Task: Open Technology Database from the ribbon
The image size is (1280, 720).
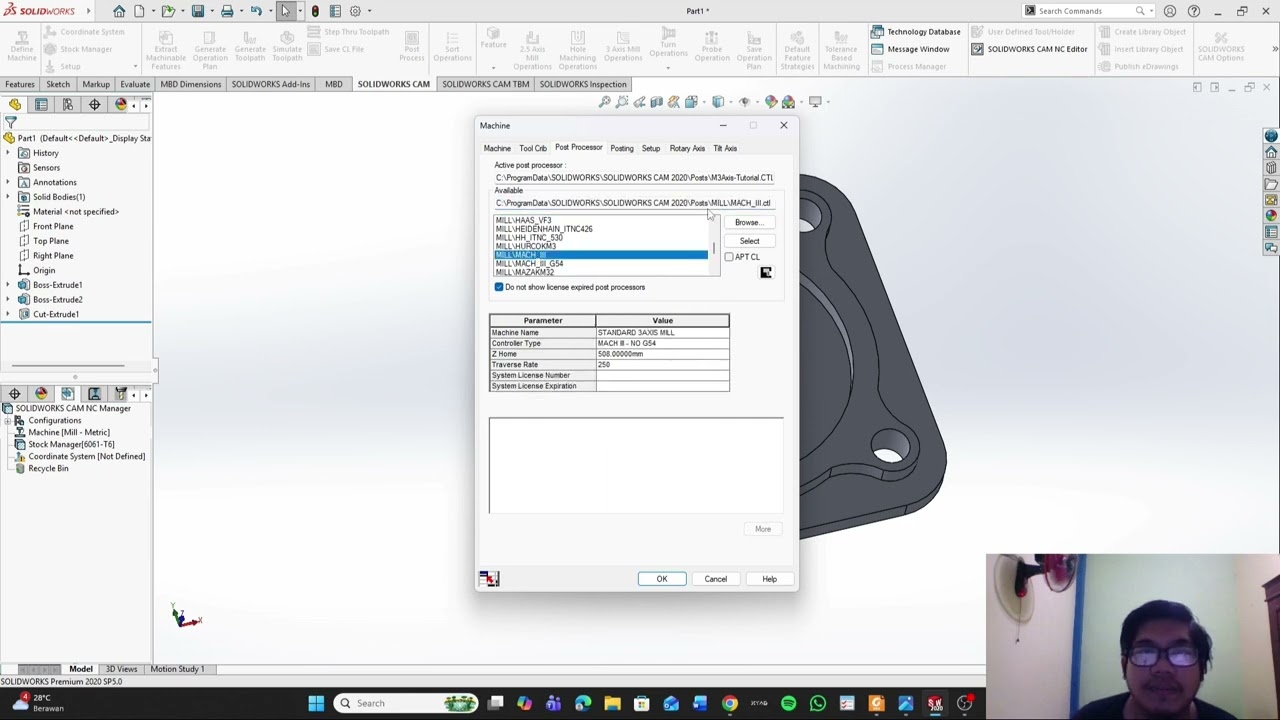Action: [x=915, y=32]
